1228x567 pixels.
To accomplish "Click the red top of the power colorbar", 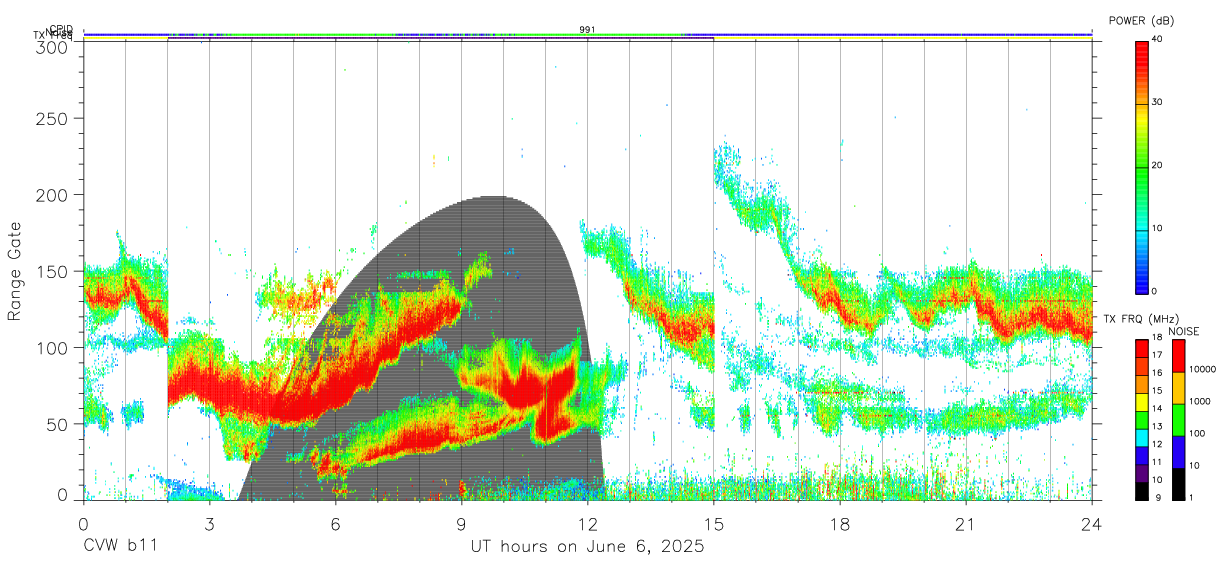I will (1142, 50).
